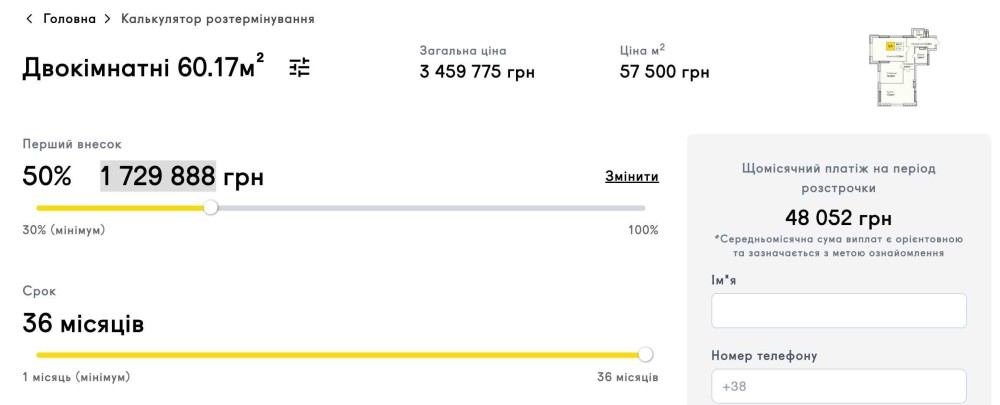Click the back chevron before Головна
The height and width of the screenshot is (405, 1000).
click(30, 19)
